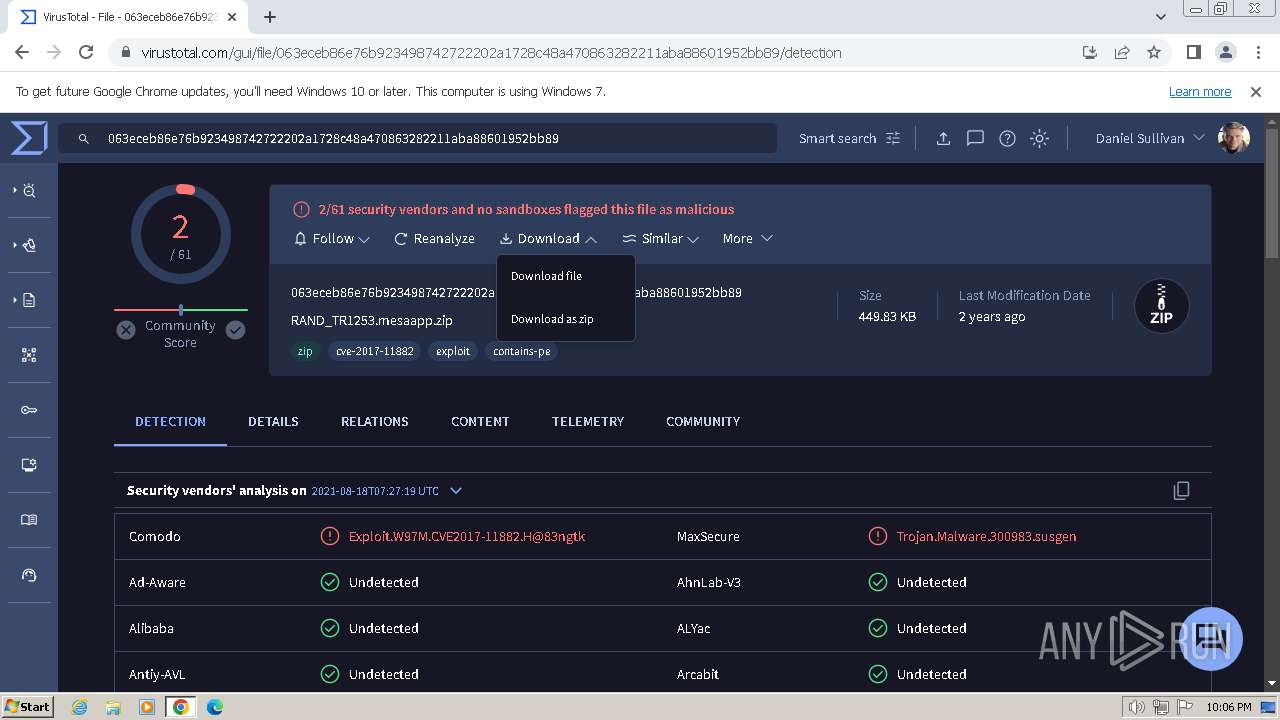Click the browser share page icon
1280x720 pixels.
[x=1122, y=52]
